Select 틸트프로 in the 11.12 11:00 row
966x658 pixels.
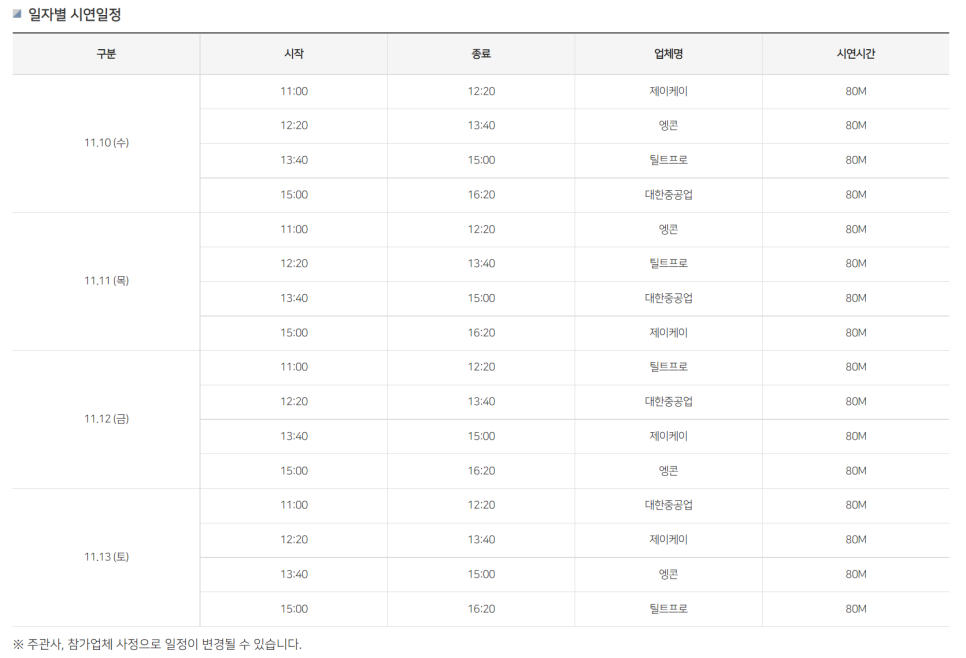(x=668, y=367)
